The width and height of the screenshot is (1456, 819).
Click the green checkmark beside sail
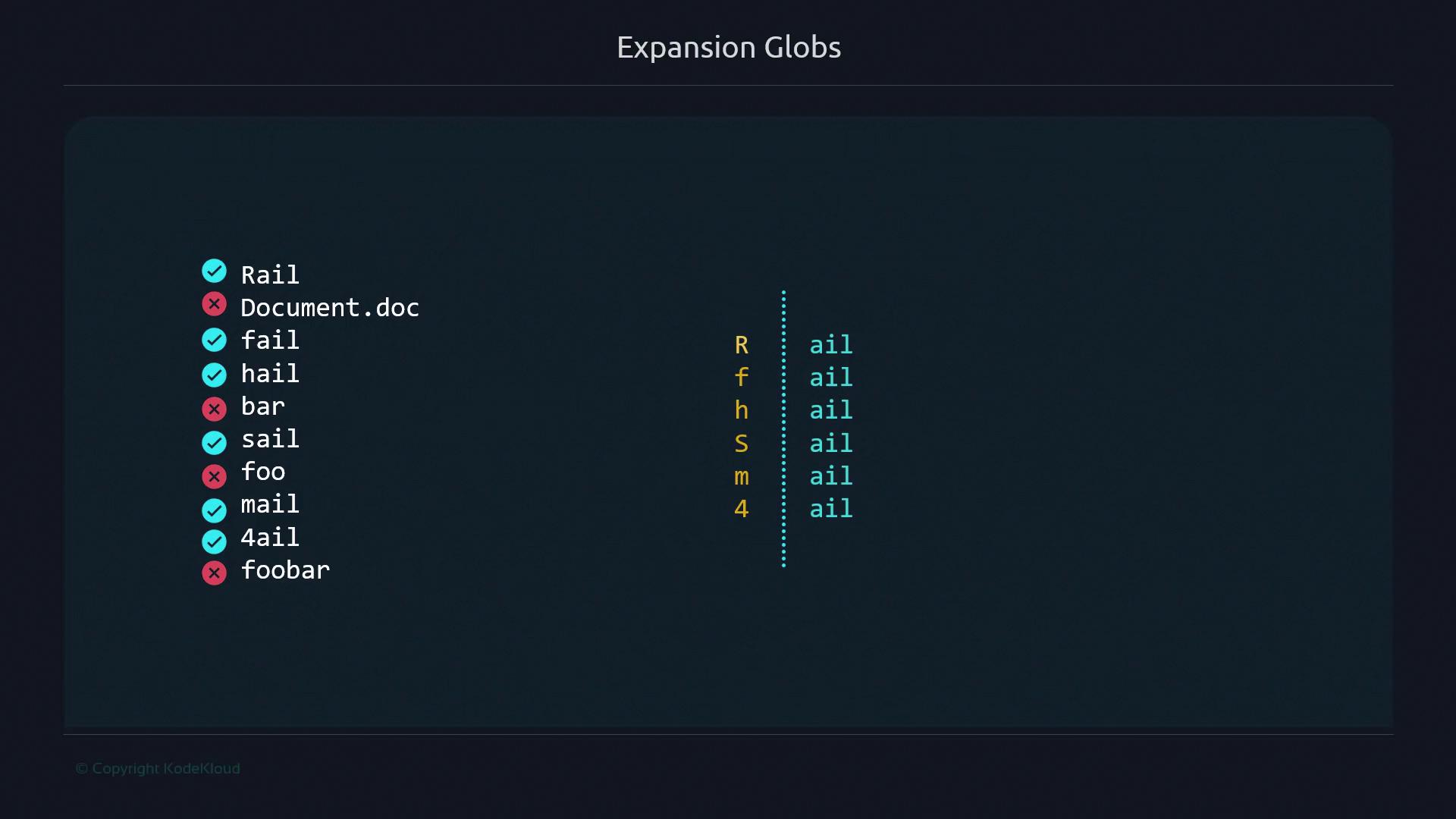click(x=214, y=442)
